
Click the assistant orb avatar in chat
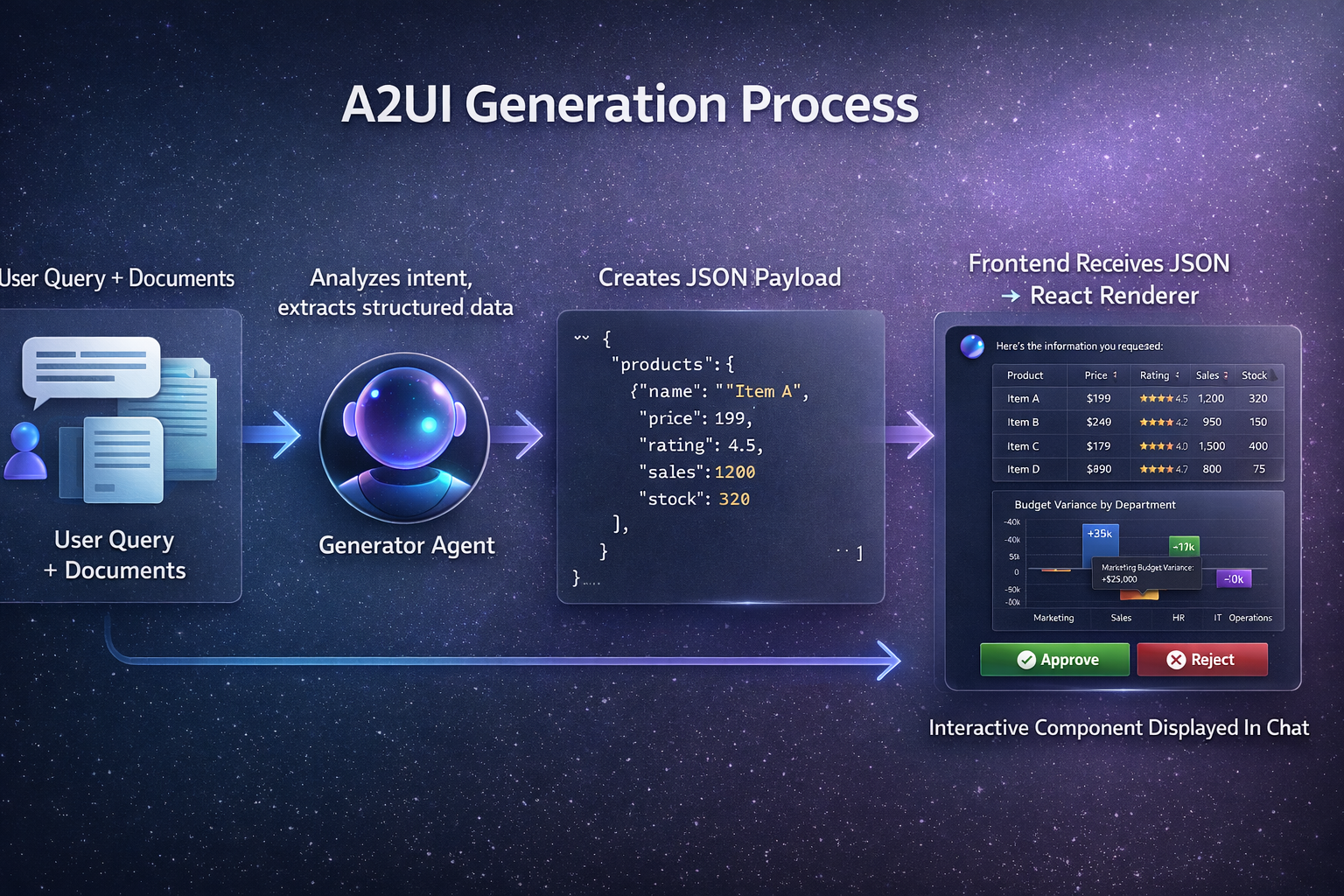coord(971,346)
